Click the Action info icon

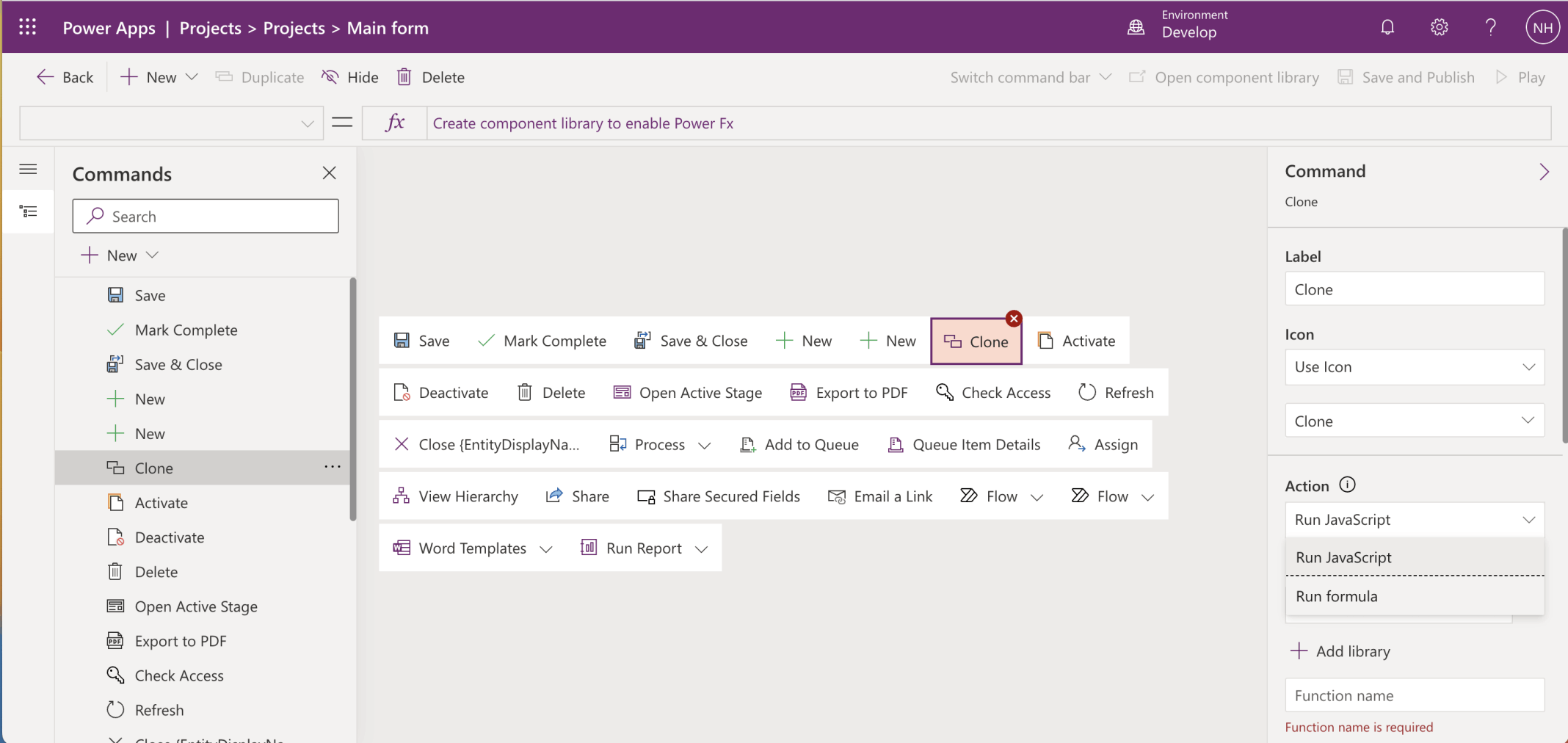click(1347, 485)
